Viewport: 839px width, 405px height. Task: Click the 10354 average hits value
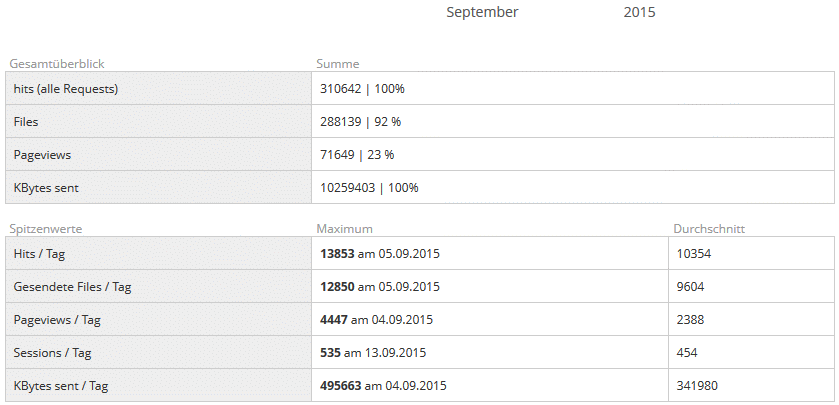[693, 254]
